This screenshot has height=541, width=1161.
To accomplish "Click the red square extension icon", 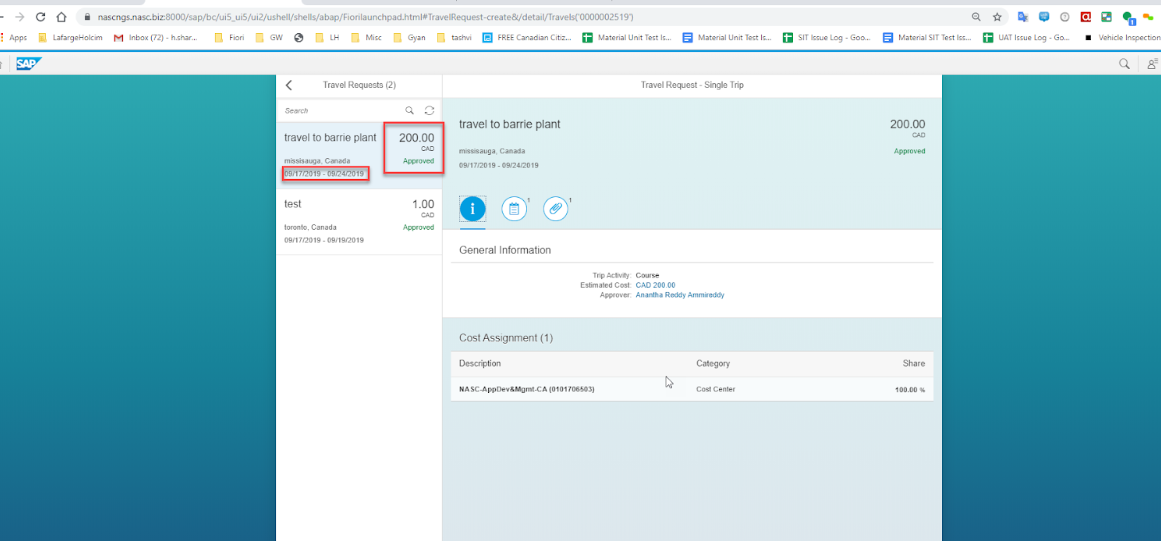I will point(1085,16).
